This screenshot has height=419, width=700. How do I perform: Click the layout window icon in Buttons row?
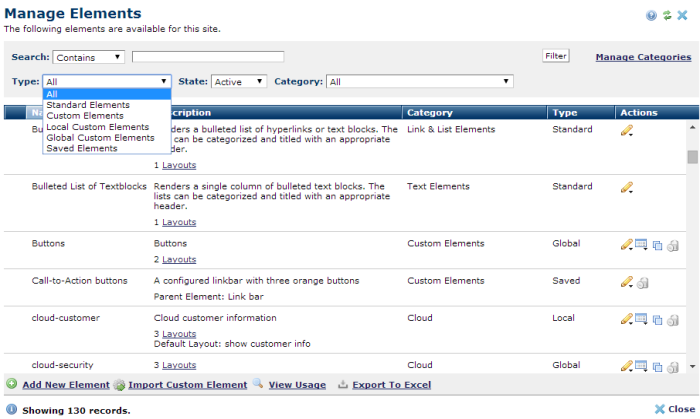pos(642,243)
